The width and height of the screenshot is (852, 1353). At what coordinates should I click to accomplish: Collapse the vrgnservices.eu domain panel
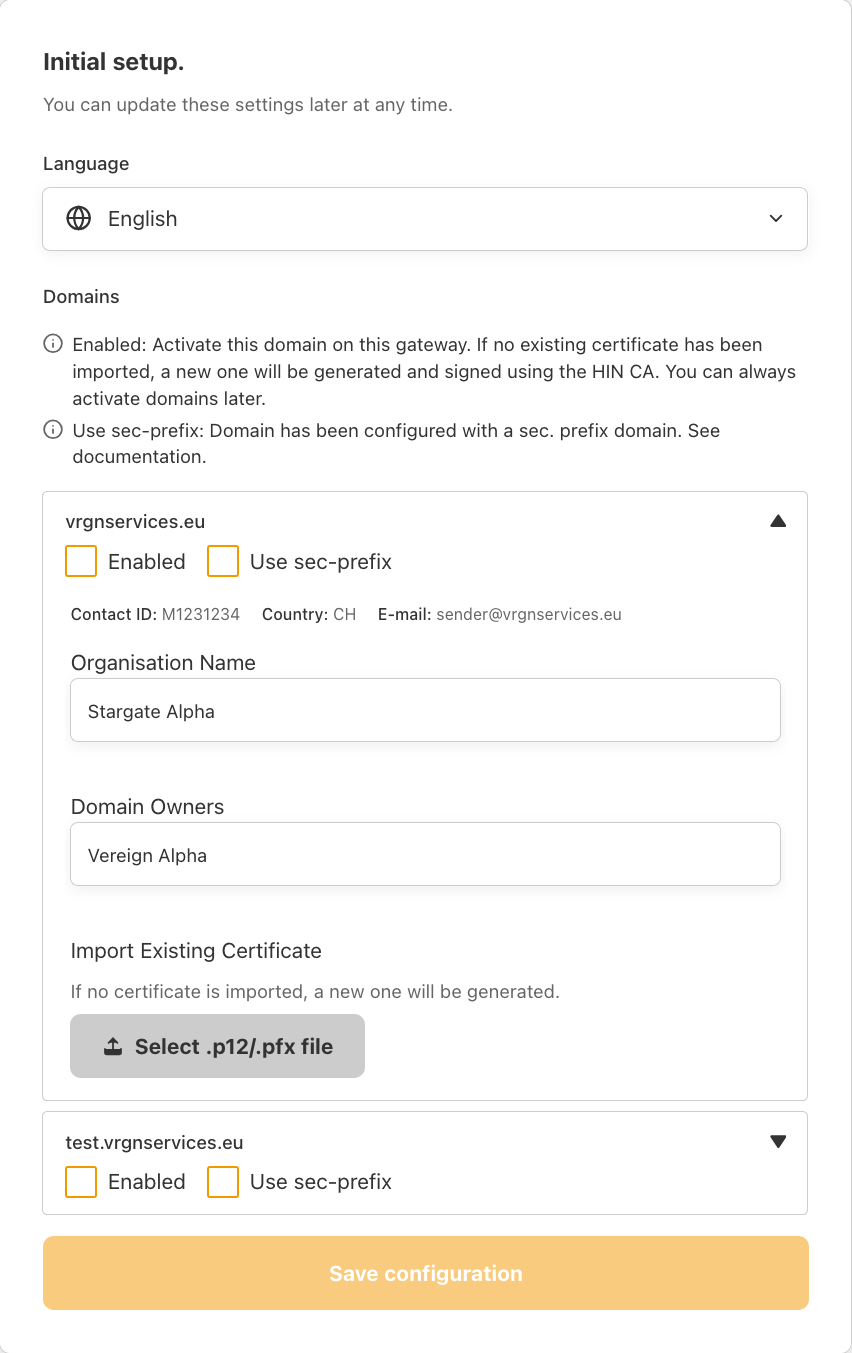778,521
